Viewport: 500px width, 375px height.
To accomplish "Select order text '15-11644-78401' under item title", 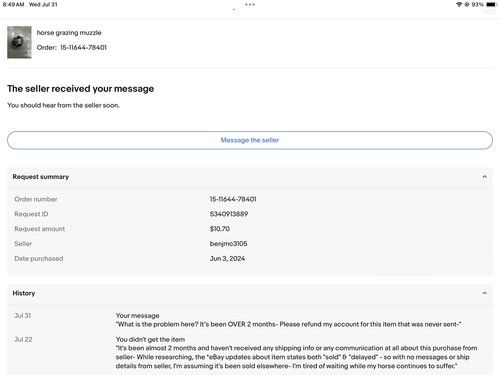I will coord(83,48).
